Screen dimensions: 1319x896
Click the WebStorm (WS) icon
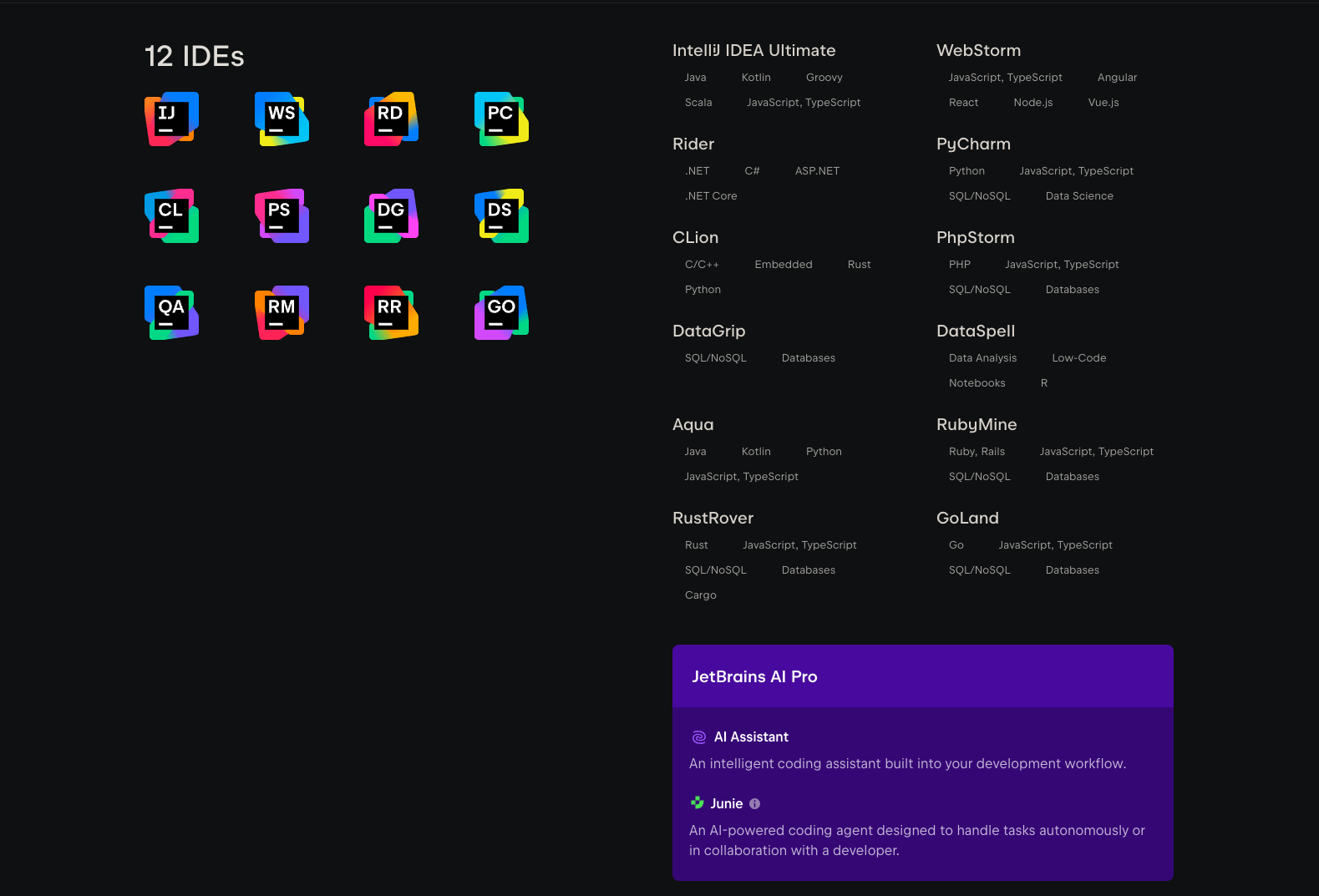coord(282,119)
